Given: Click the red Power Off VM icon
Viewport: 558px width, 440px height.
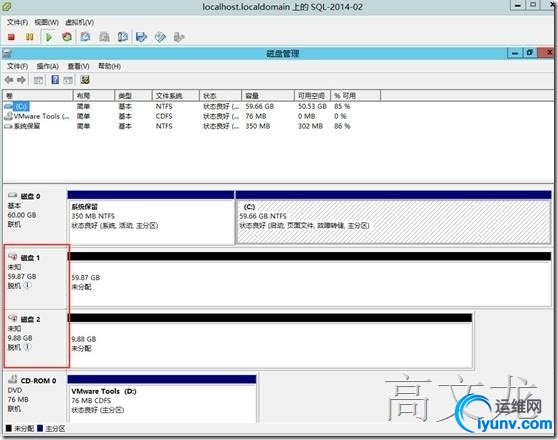Looking at the screenshot, I should click(x=11, y=37).
